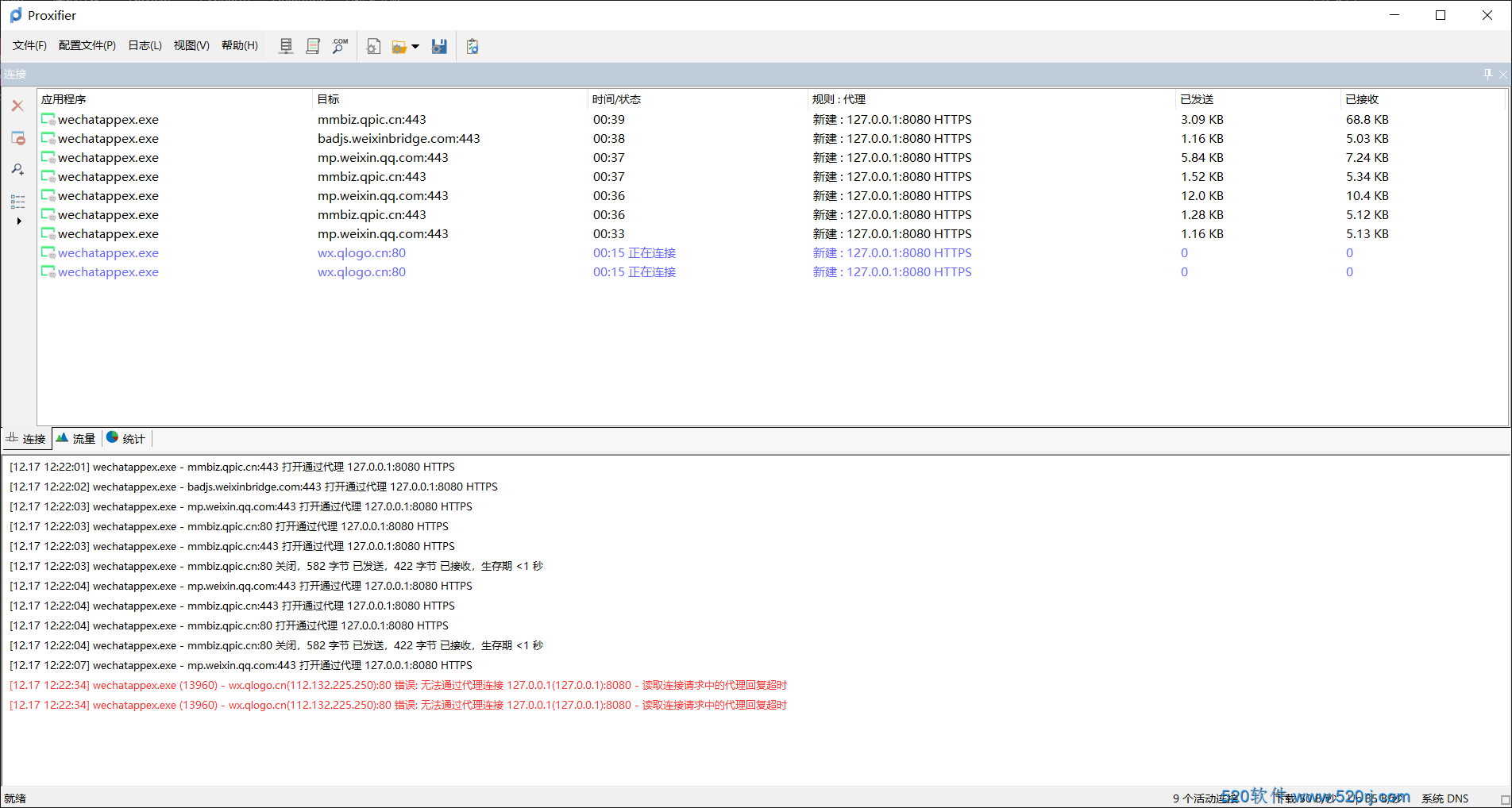
Task: Switch to the 流量 tab
Action: (76, 438)
